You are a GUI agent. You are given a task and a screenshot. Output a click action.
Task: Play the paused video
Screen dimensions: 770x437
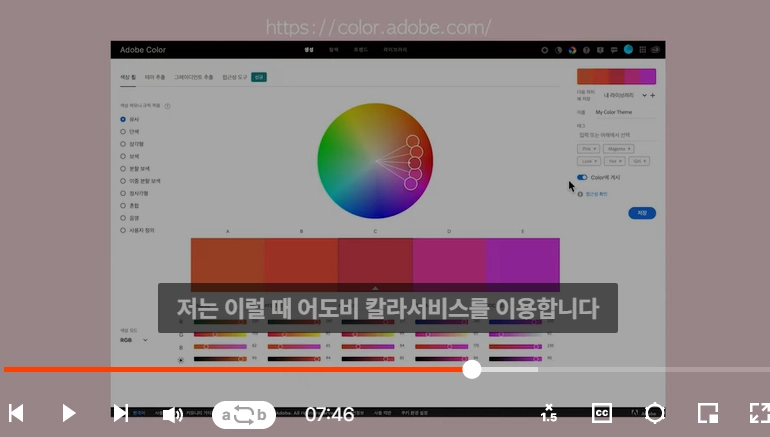69,413
